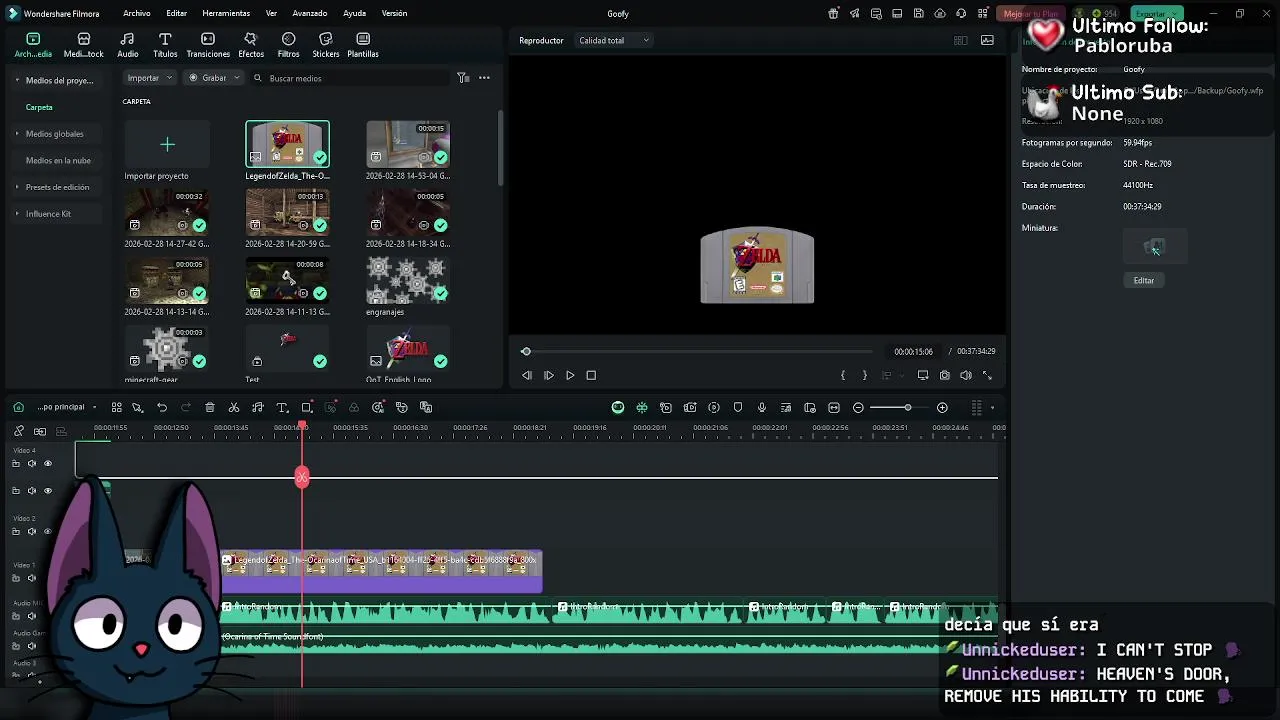Toggle Video 4 track visibility eye
1280x720 pixels.
coord(47,463)
